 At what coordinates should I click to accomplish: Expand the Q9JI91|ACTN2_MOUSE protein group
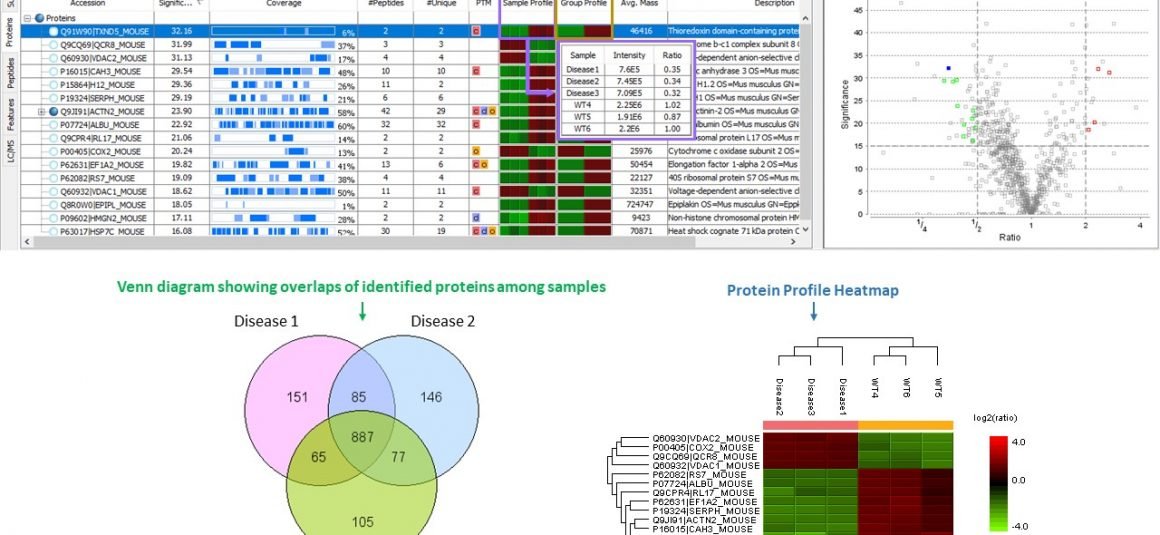pyautogui.click(x=41, y=112)
